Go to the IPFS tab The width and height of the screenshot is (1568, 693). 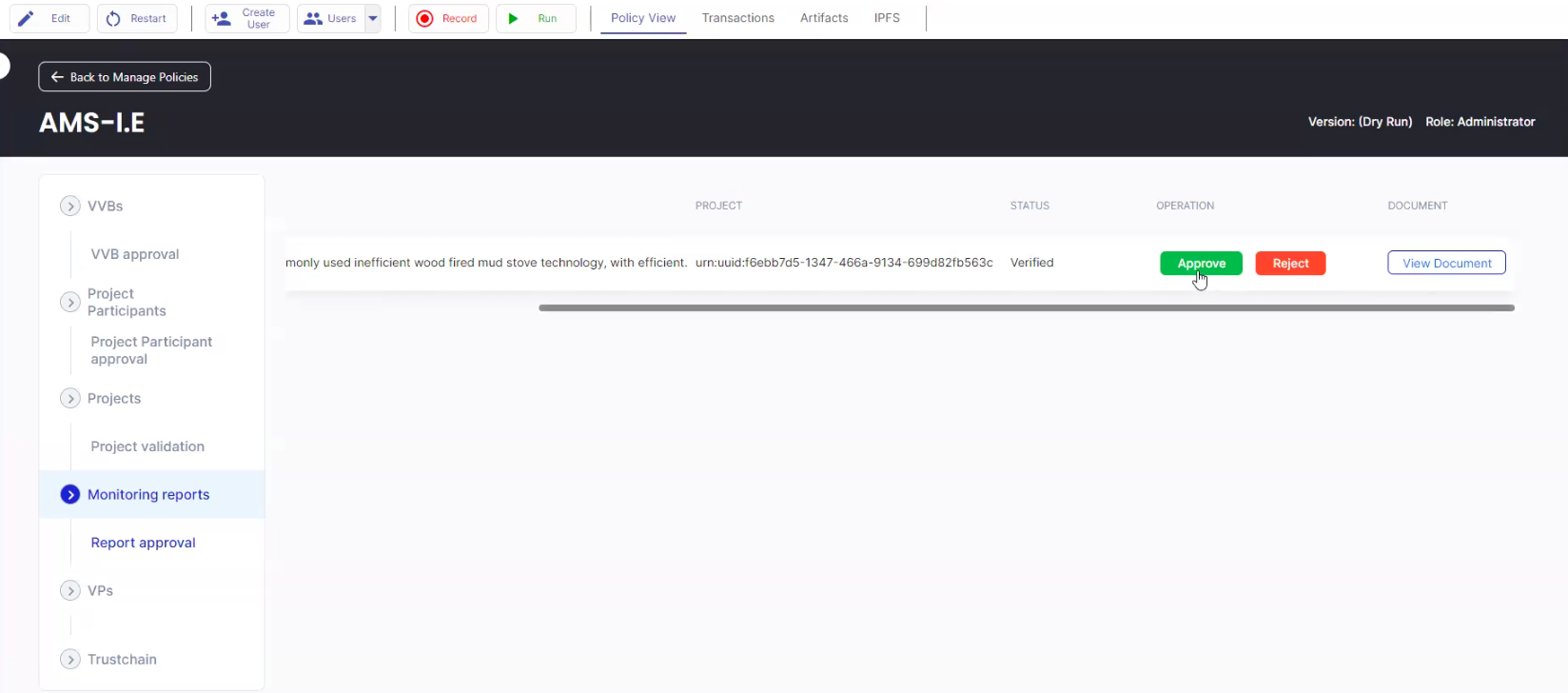887,18
